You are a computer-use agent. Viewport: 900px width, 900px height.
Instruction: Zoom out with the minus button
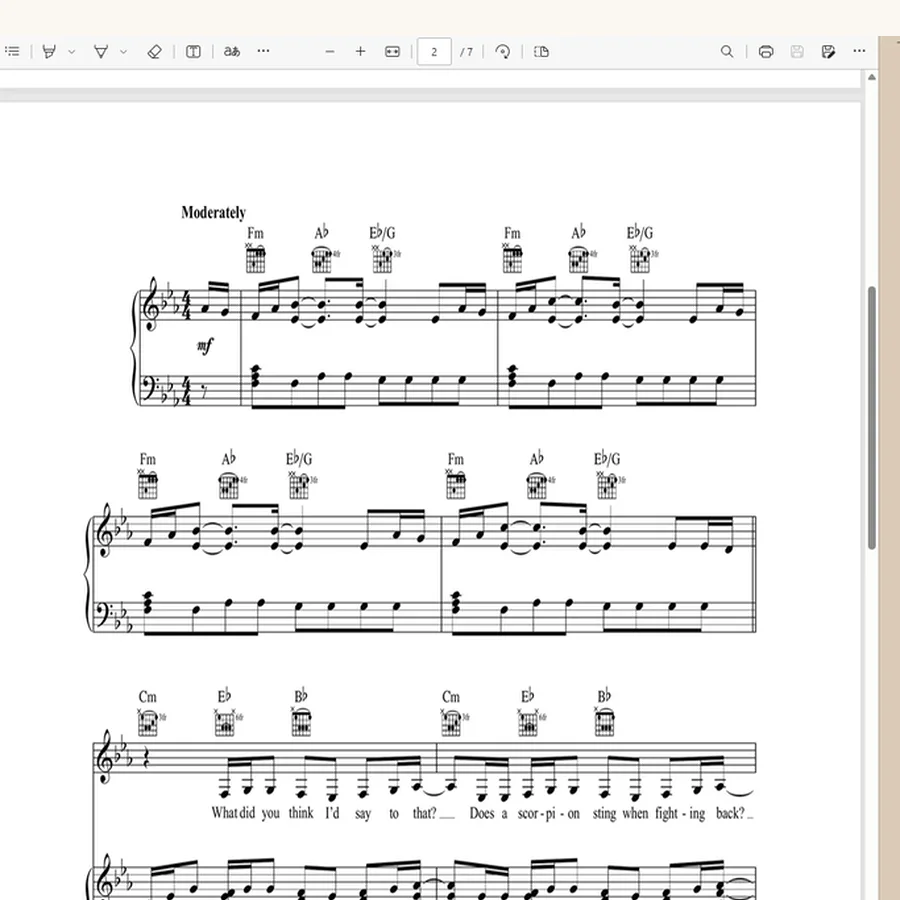point(329,52)
